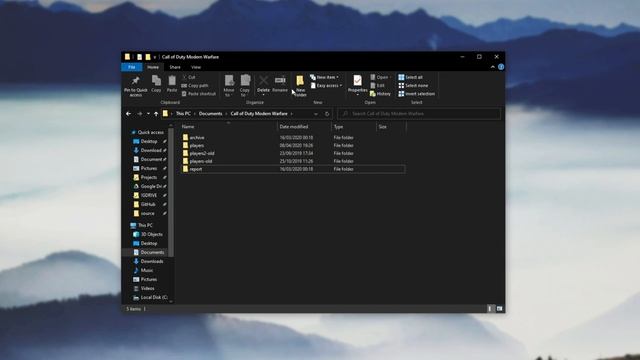Switch to Large icons view in status bar
The image size is (640, 360).
tap(499, 309)
